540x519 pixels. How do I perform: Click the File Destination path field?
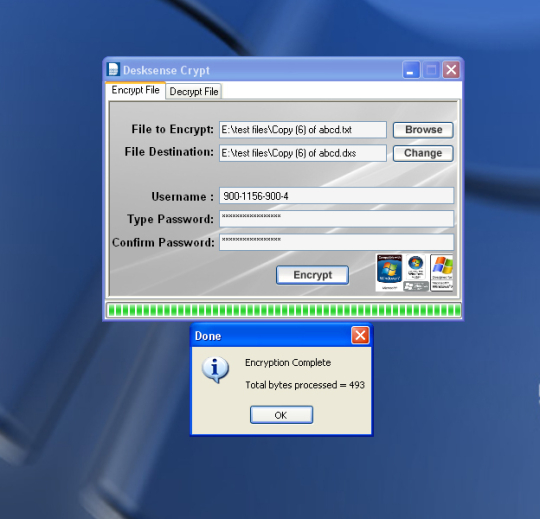(303, 153)
